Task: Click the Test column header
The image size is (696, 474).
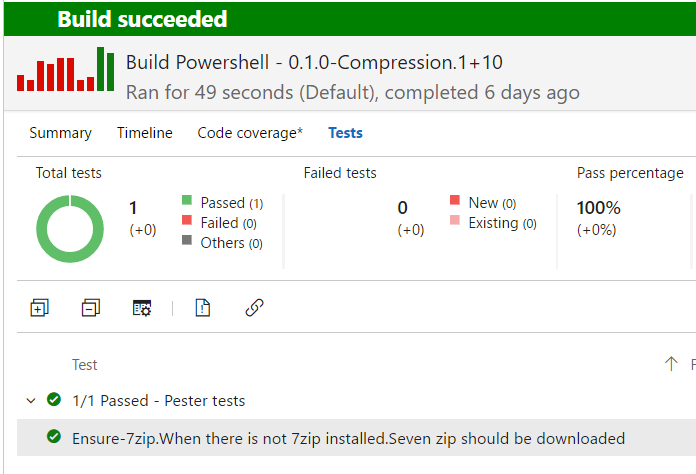Action: click(x=84, y=365)
